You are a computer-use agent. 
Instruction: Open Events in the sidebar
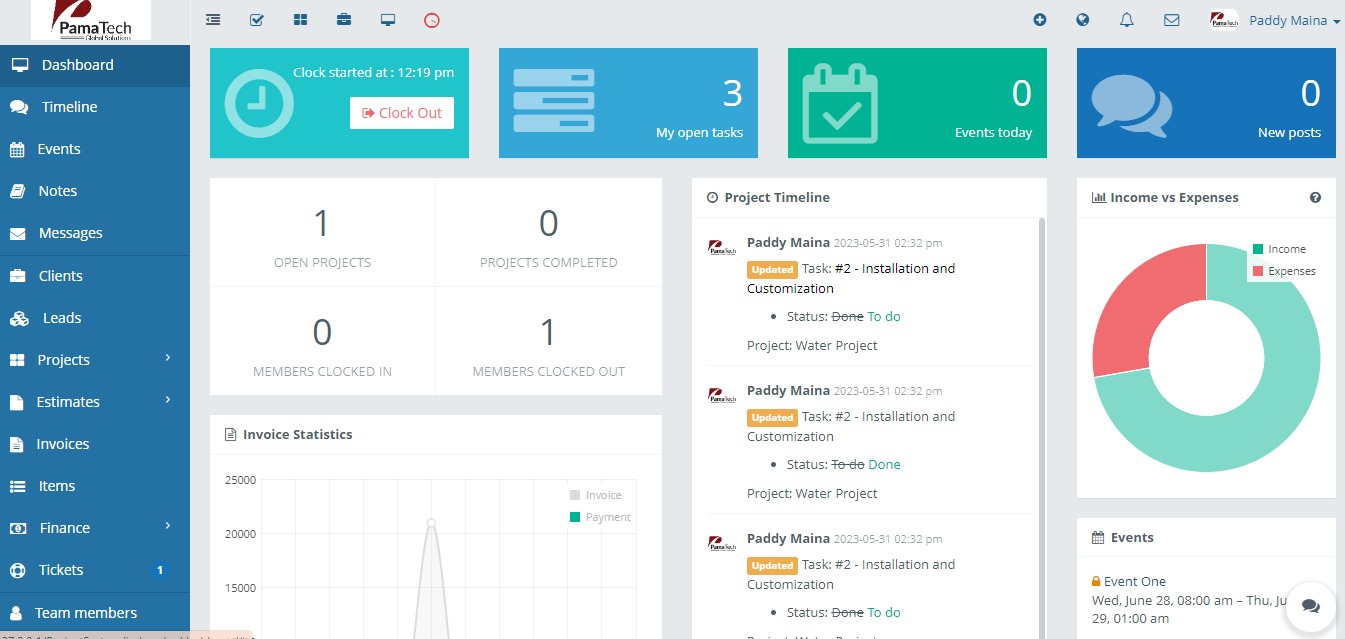coord(95,149)
